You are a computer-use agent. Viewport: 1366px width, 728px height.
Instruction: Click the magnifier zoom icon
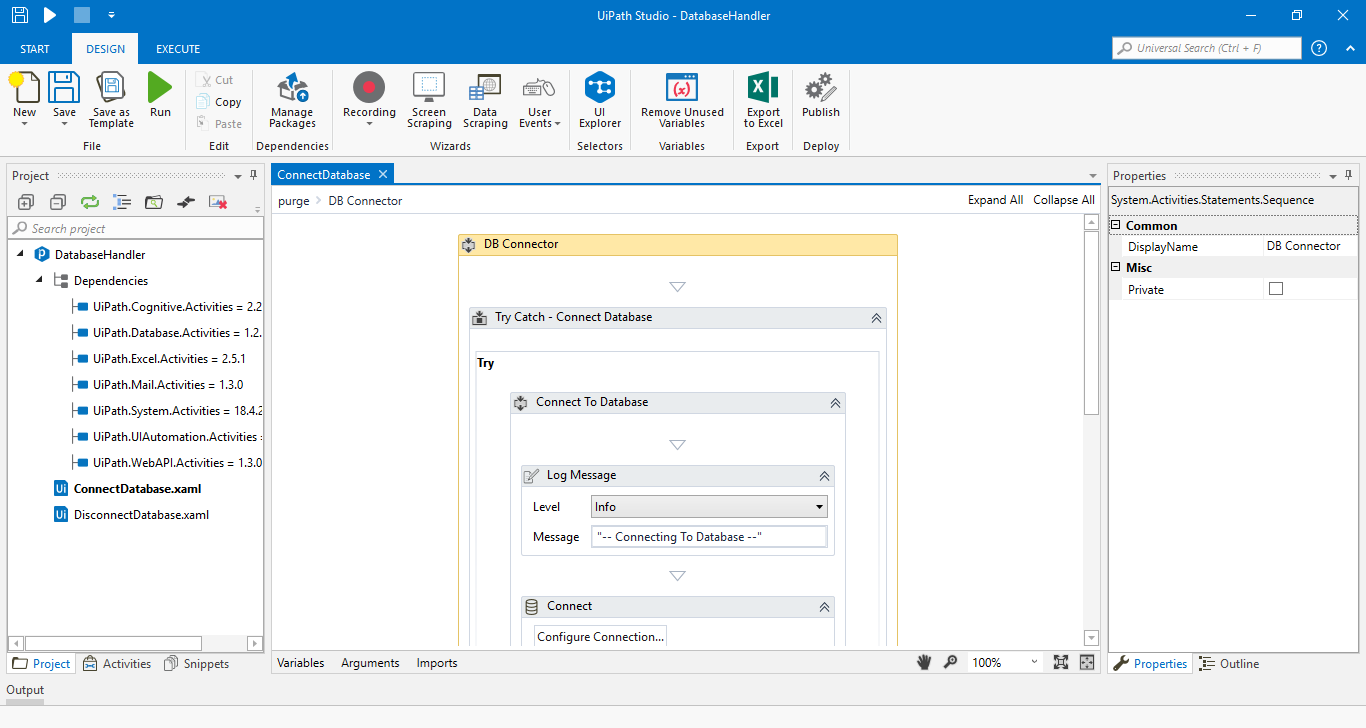click(950, 662)
